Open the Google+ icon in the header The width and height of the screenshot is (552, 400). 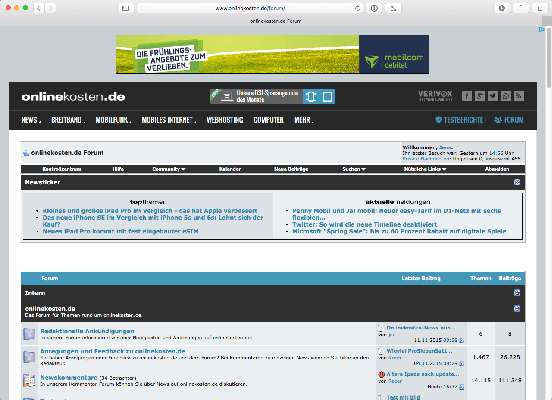click(x=480, y=96)
